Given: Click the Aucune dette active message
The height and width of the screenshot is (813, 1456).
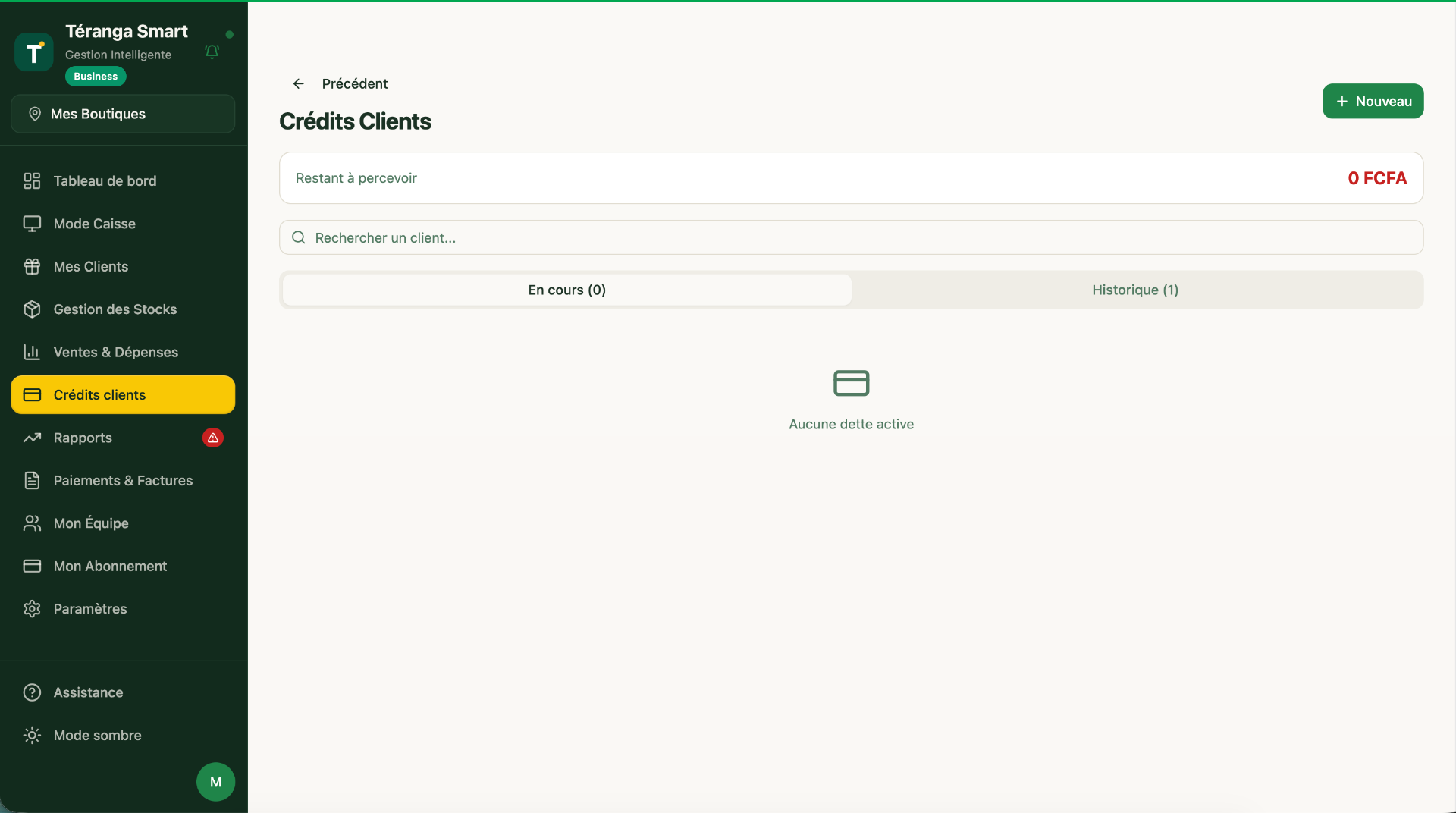Looking at the screenshot, I should [851, 424].
